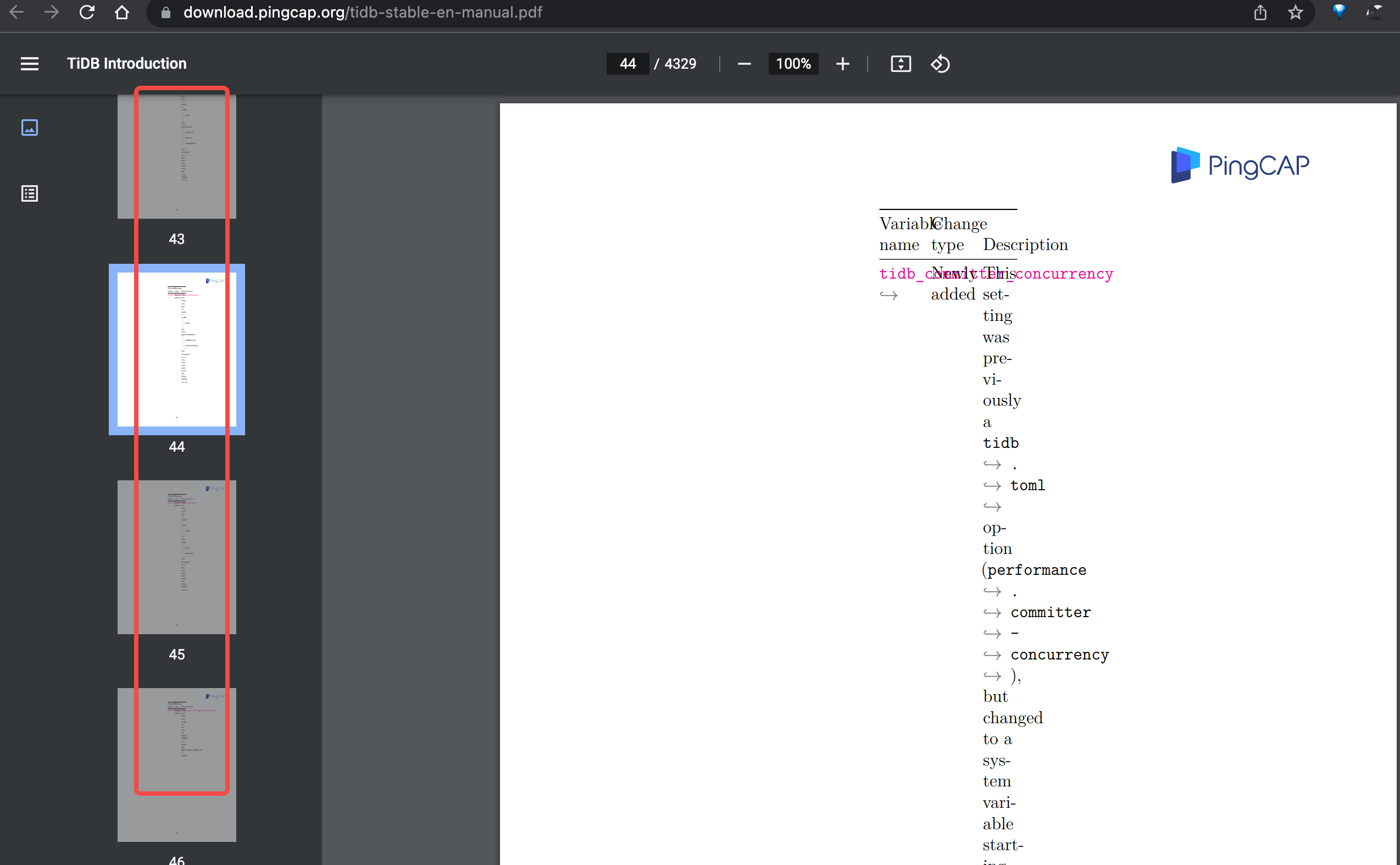Click the '(performance' text in description
1400x865 pixels.
1035,570
